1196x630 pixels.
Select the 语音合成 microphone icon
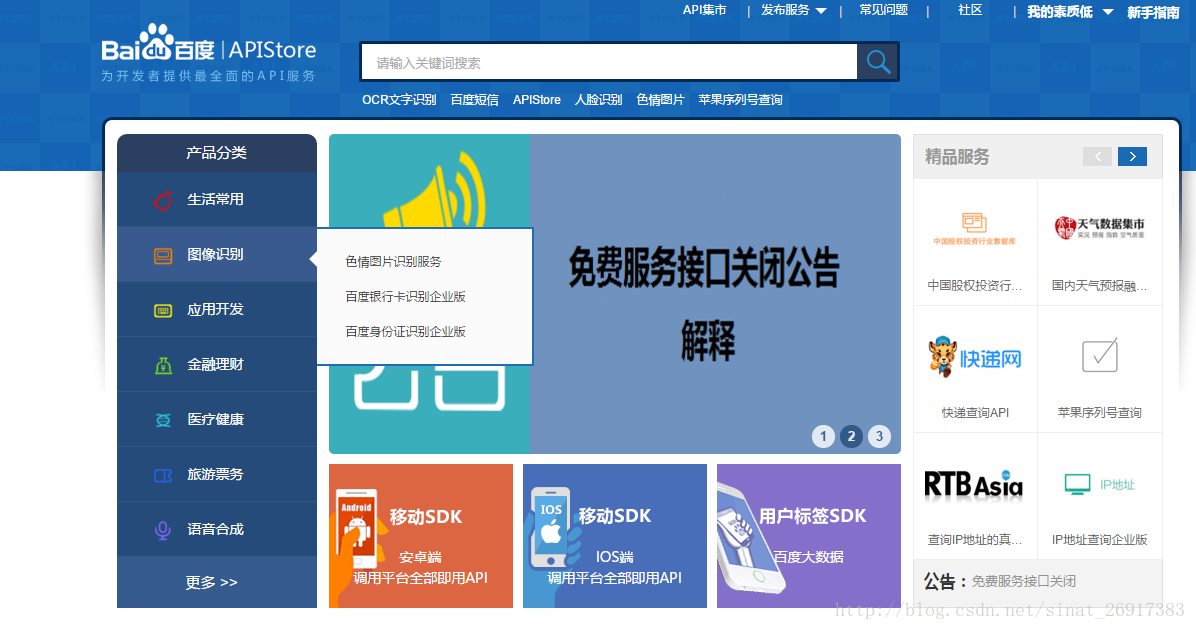[162, 530]
